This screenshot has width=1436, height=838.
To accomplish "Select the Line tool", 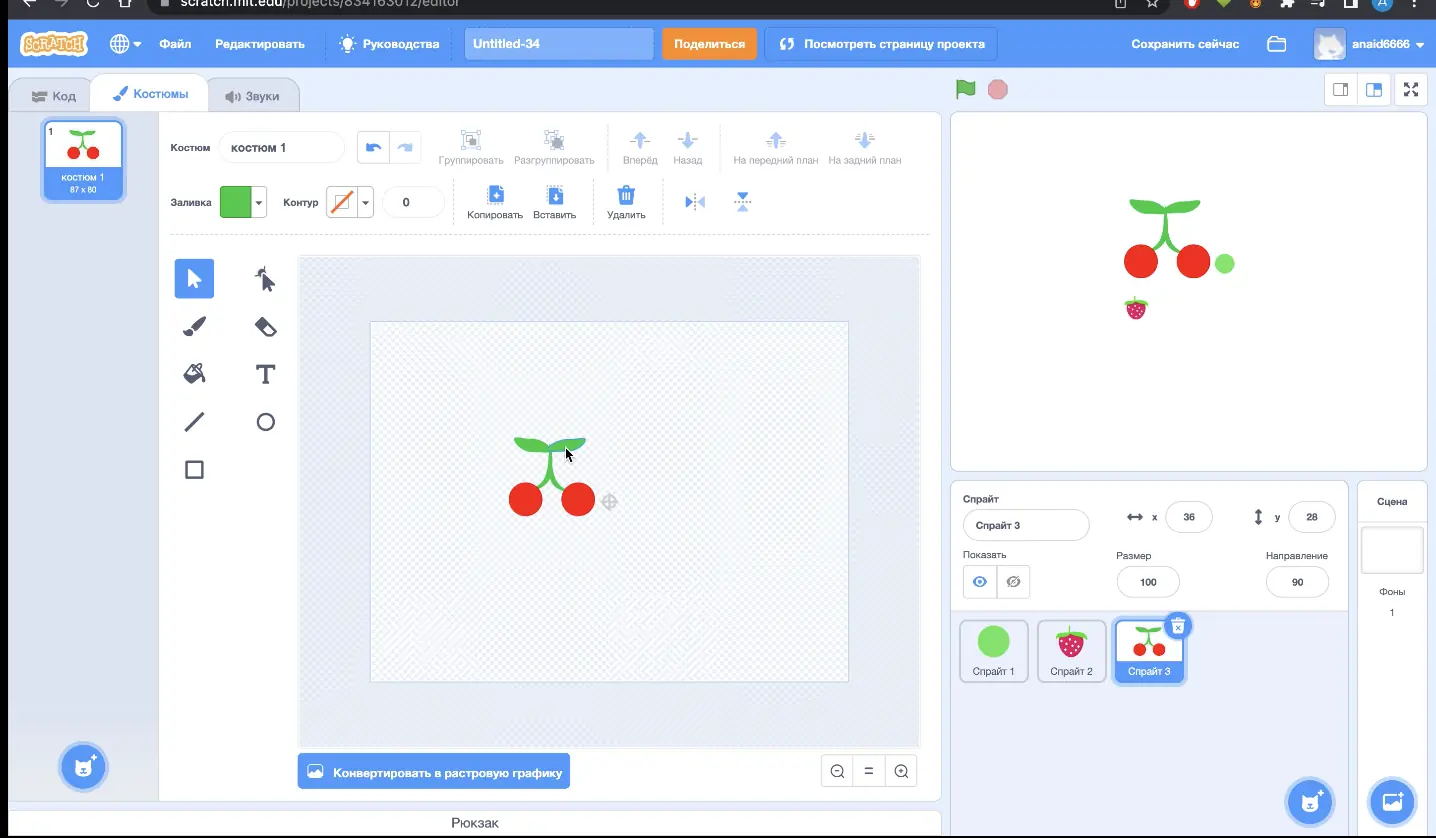I will (x=194, y=422).
